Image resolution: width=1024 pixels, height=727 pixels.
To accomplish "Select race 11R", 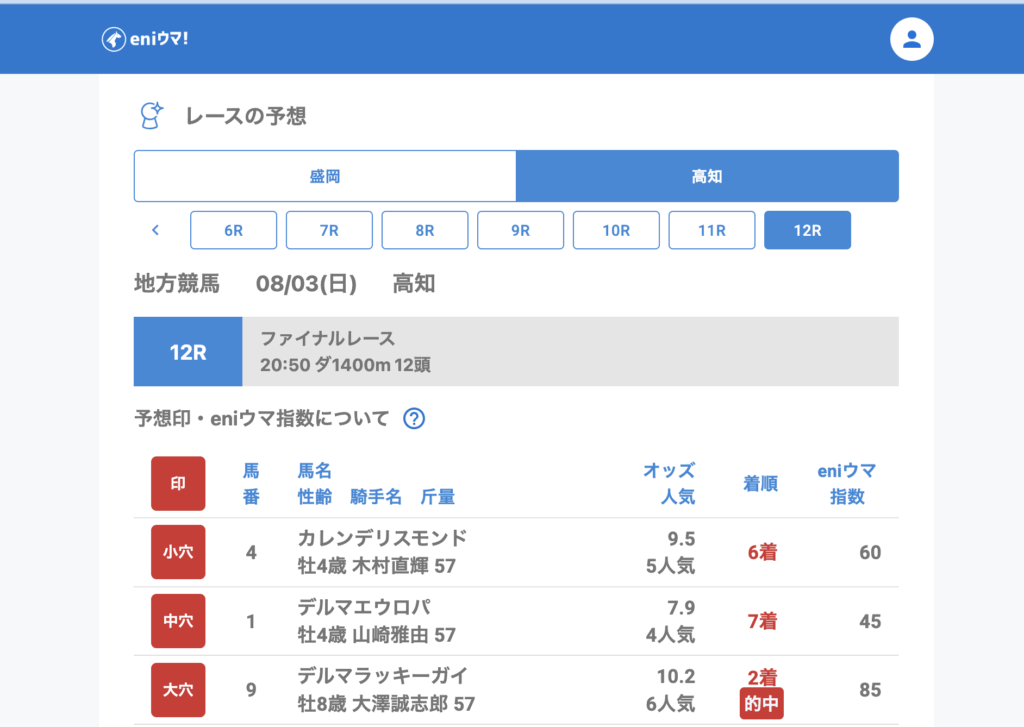I will point(711,230).
